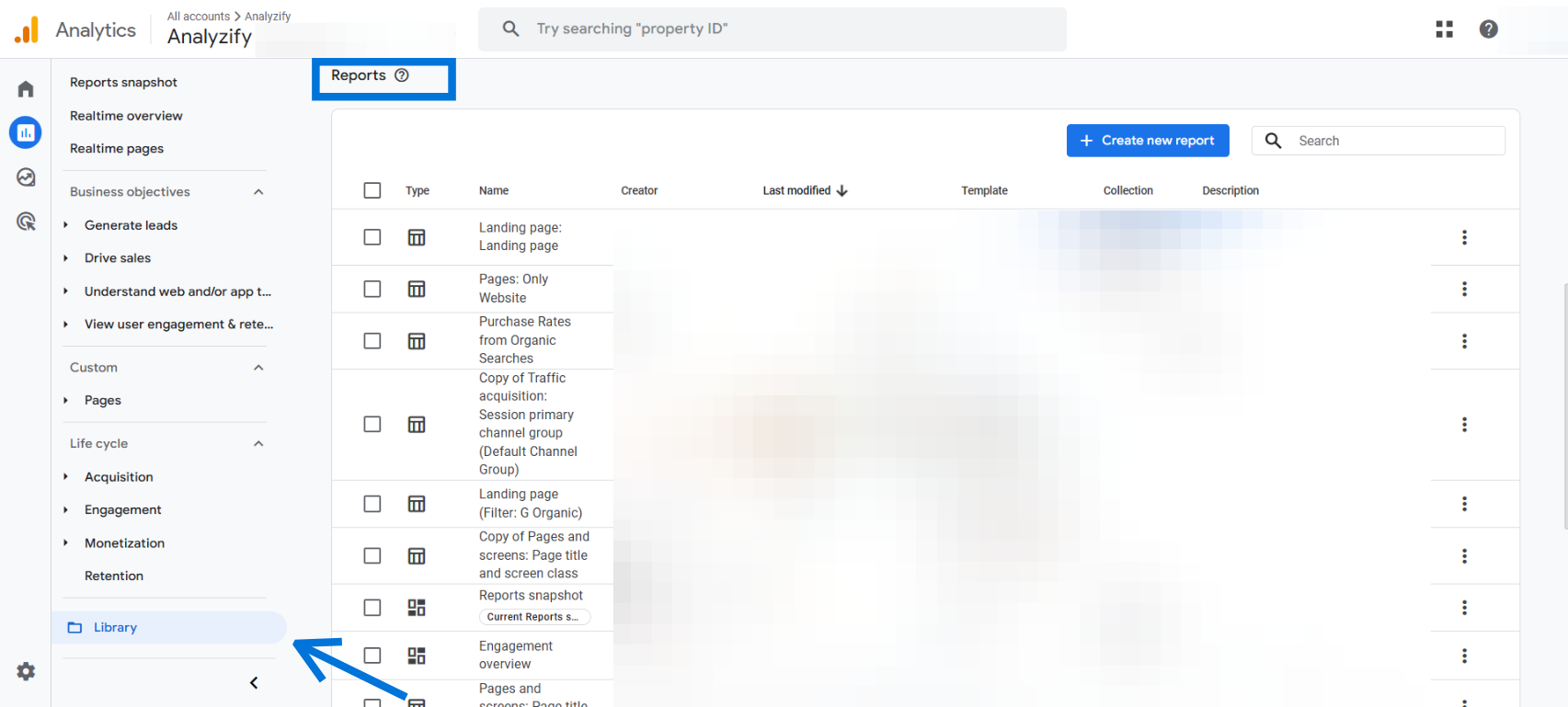Open more options for Landing page (Filter: G Organic)
The image size is (1568, 707).
pos(1464,504)
